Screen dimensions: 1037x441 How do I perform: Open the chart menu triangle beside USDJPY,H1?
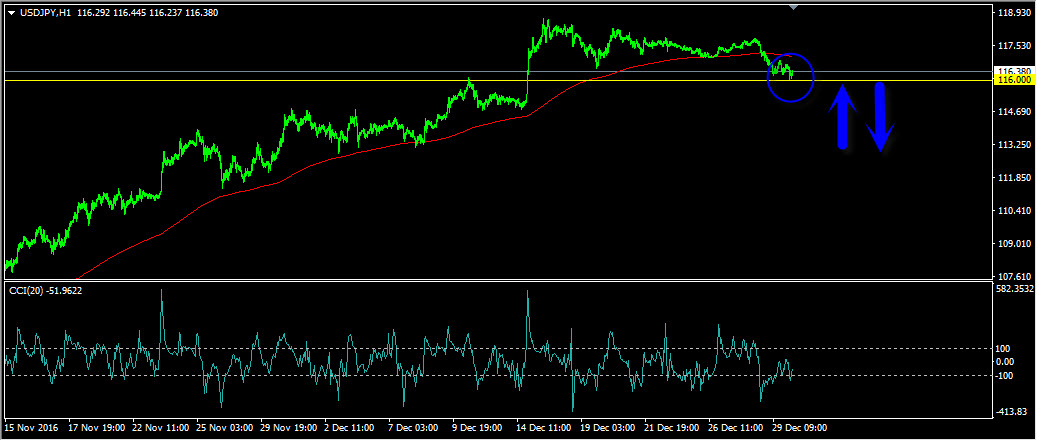tap(11, 13)
